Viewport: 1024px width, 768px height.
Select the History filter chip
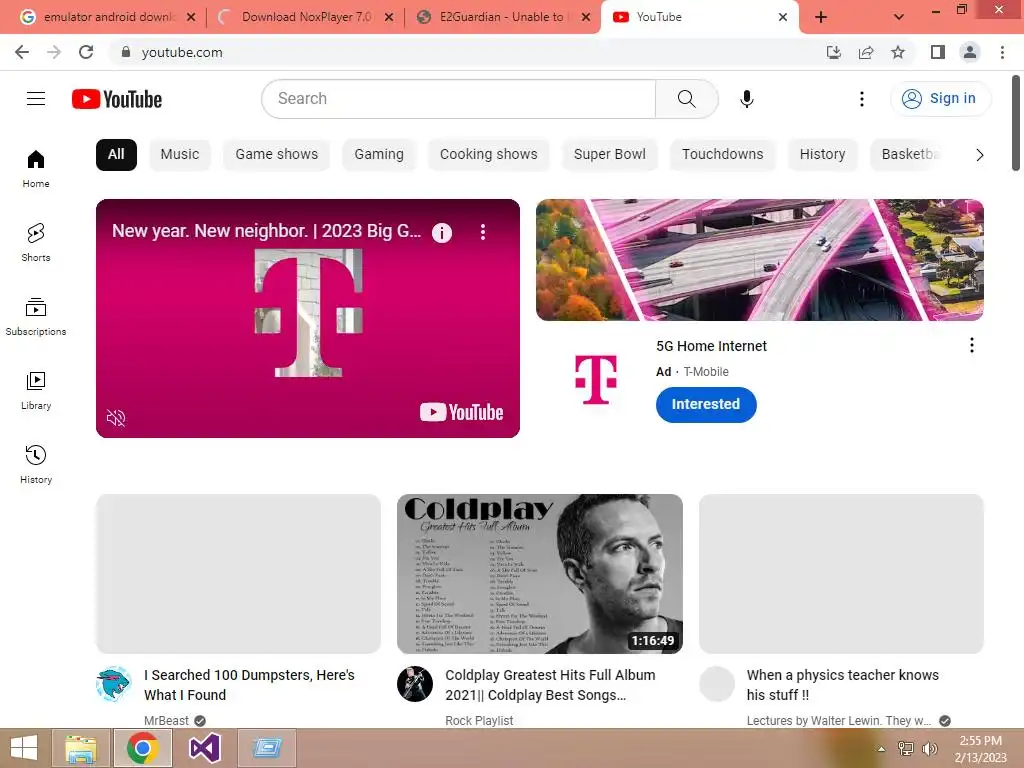coord(822,155)
